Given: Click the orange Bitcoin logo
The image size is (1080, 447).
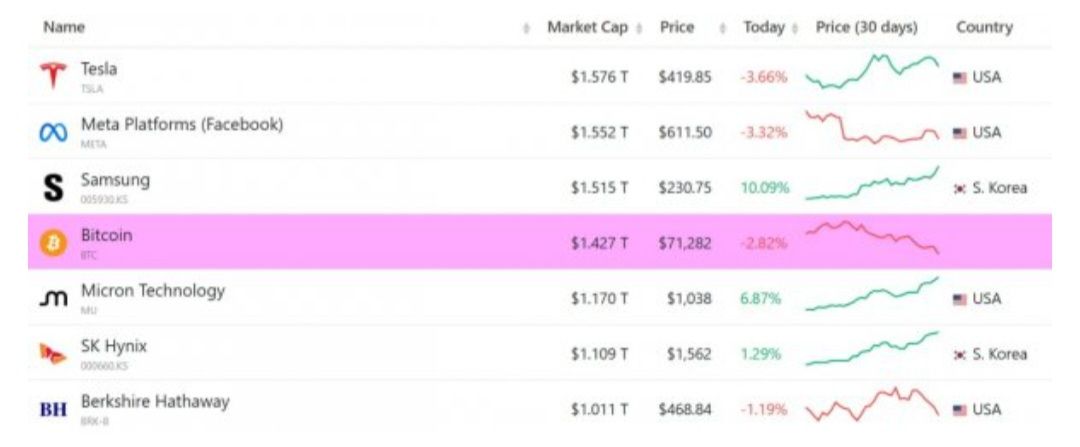Looking at the screenshot, I should (x=53, y=242).
